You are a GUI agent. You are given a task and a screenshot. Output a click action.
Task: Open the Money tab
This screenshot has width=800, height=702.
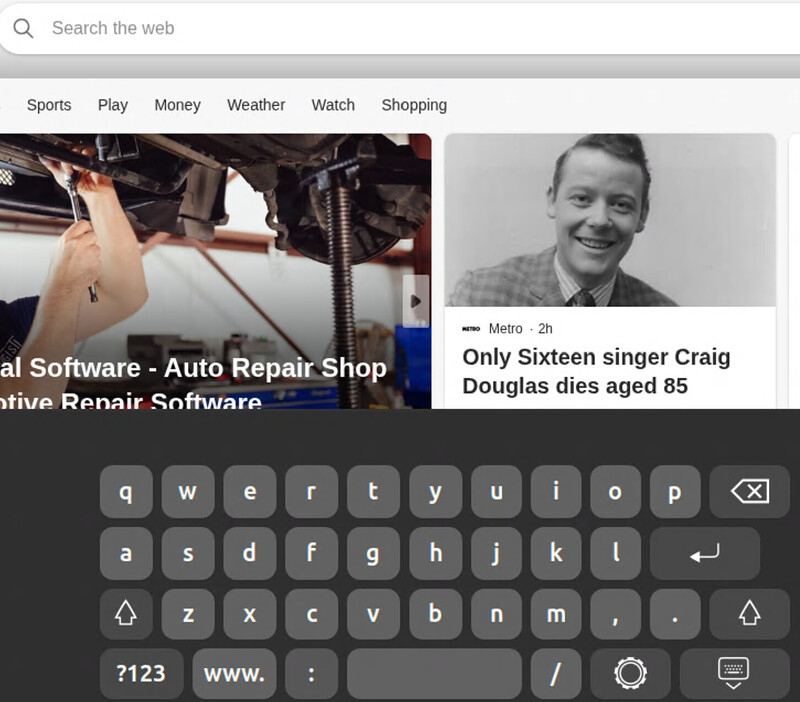tap(178, 105)
